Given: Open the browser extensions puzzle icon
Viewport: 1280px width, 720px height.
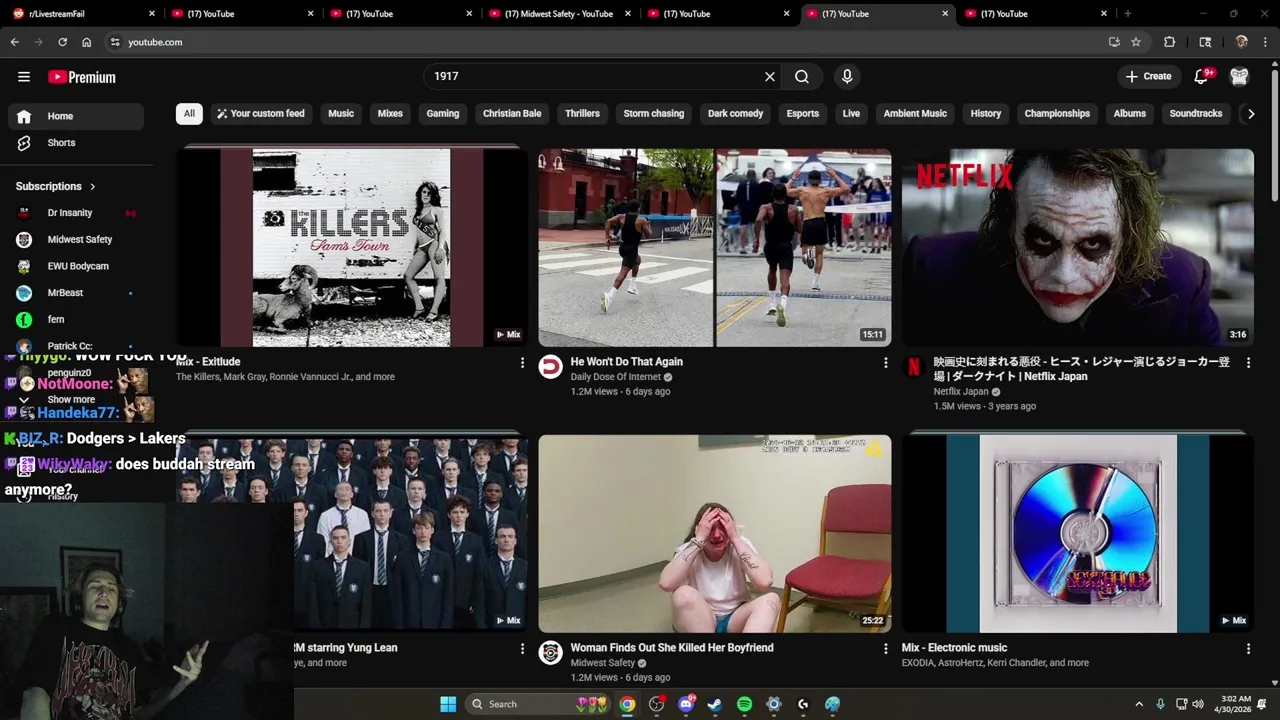Looking at the screenshot, I should coord(1169,42).
